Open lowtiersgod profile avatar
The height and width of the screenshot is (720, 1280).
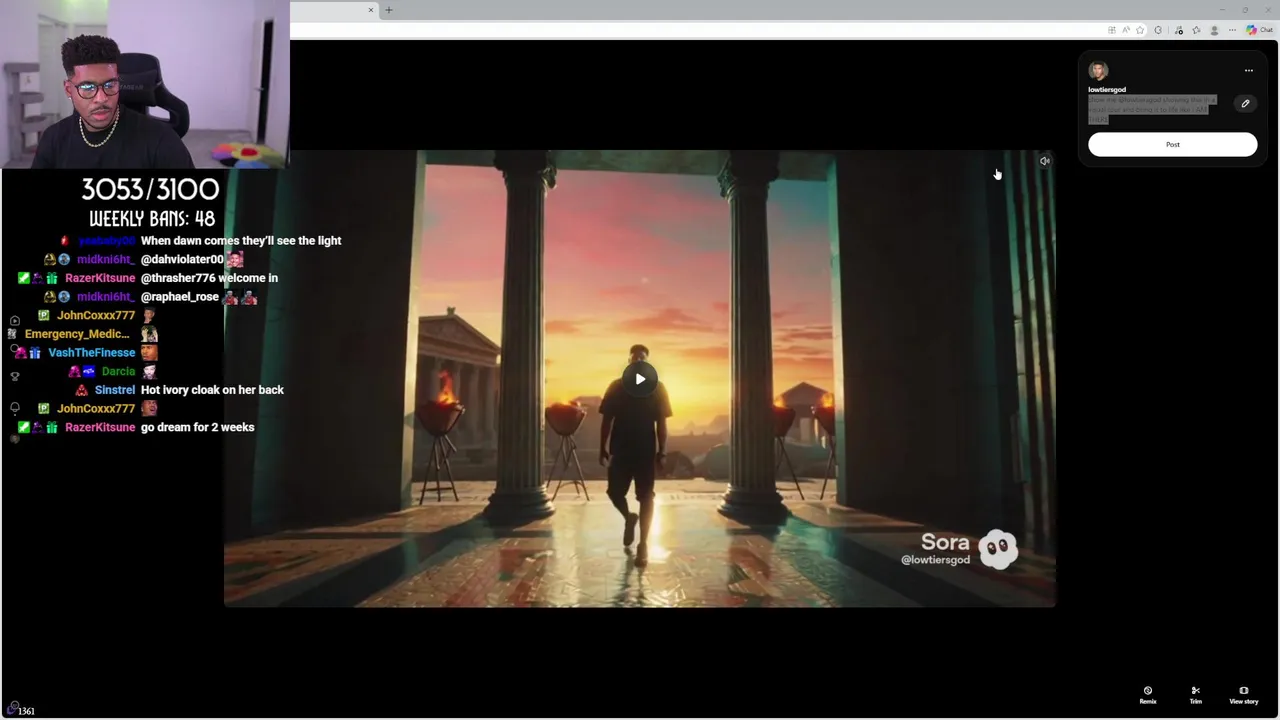(1098, 71)
